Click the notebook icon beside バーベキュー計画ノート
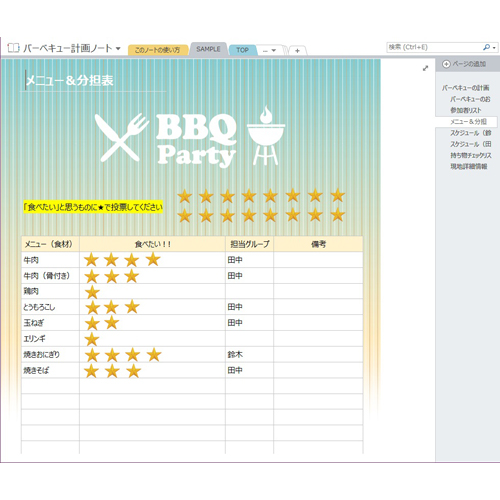This screenshot has width=500, height=500. tap(13, 48)
